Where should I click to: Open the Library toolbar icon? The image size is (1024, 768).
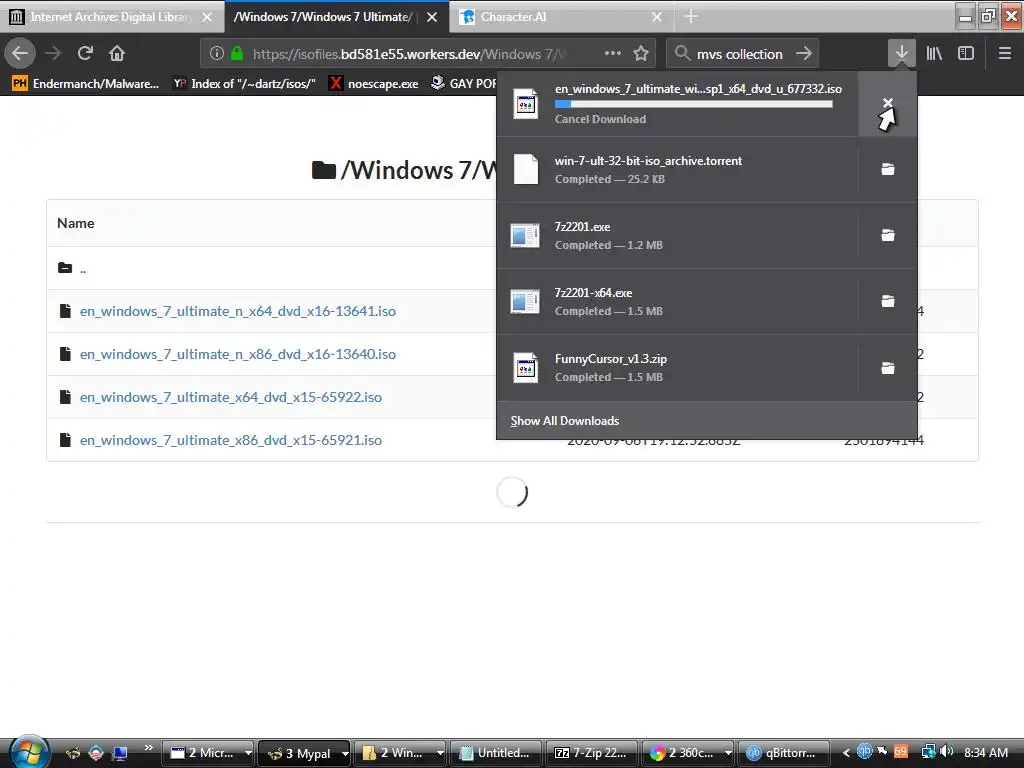pos(934,54)
